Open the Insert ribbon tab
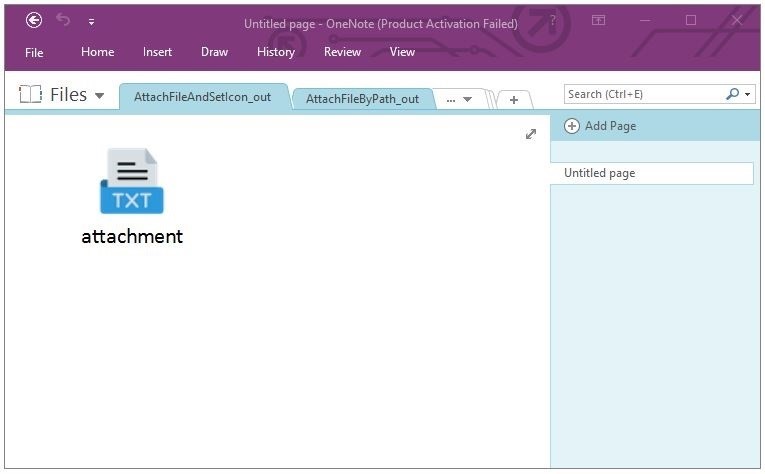765x474 pixels. [157, 52]
